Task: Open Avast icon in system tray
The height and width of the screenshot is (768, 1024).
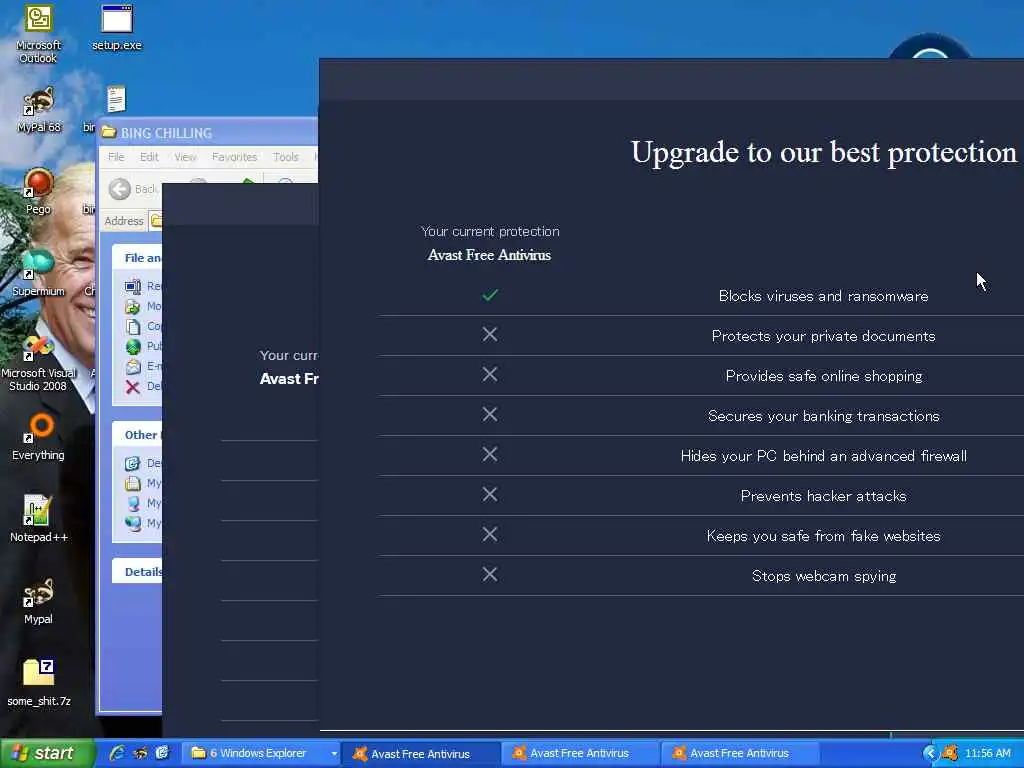Action: 950,753
